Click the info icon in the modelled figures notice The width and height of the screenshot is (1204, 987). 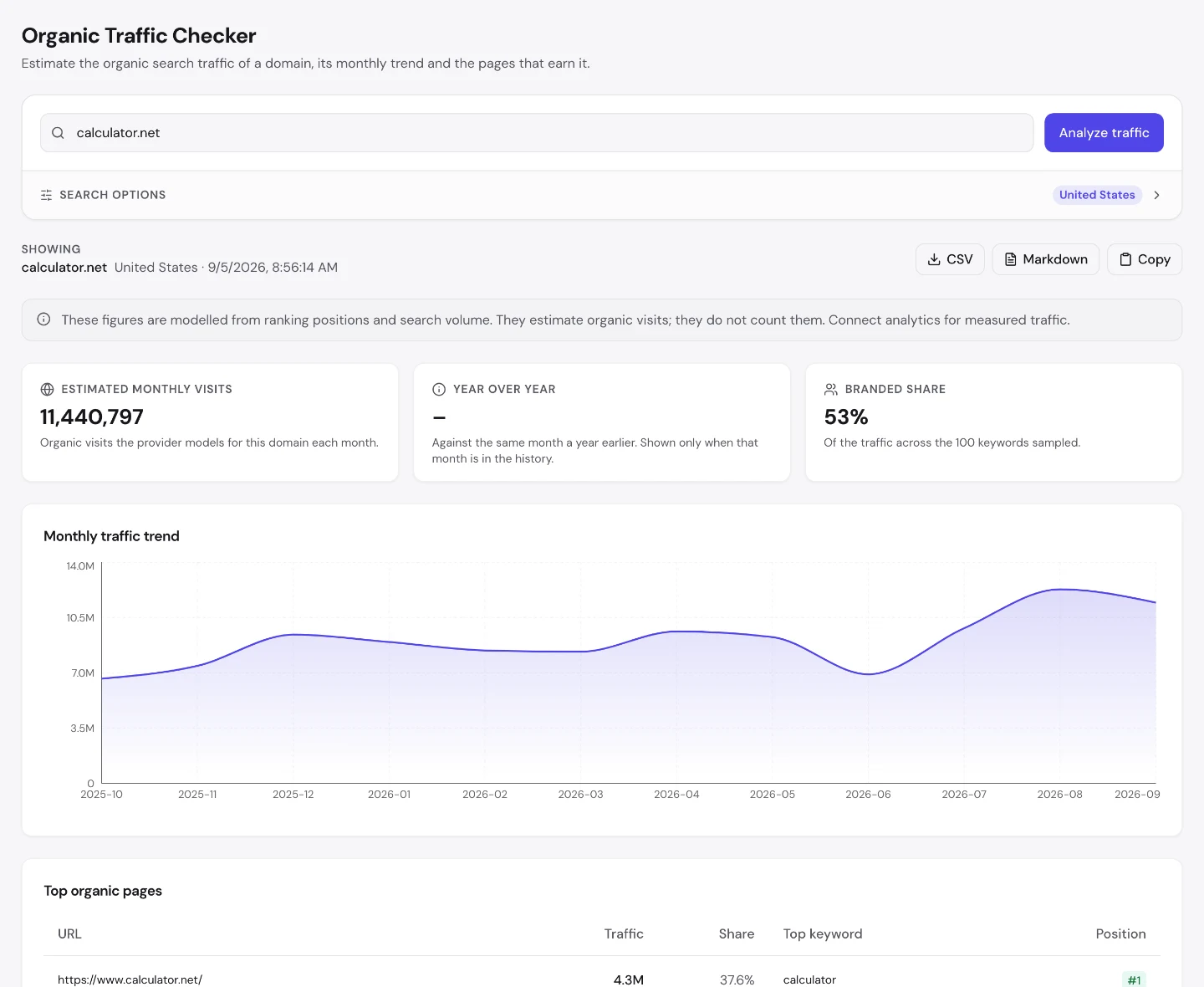[x=43, y=320]
